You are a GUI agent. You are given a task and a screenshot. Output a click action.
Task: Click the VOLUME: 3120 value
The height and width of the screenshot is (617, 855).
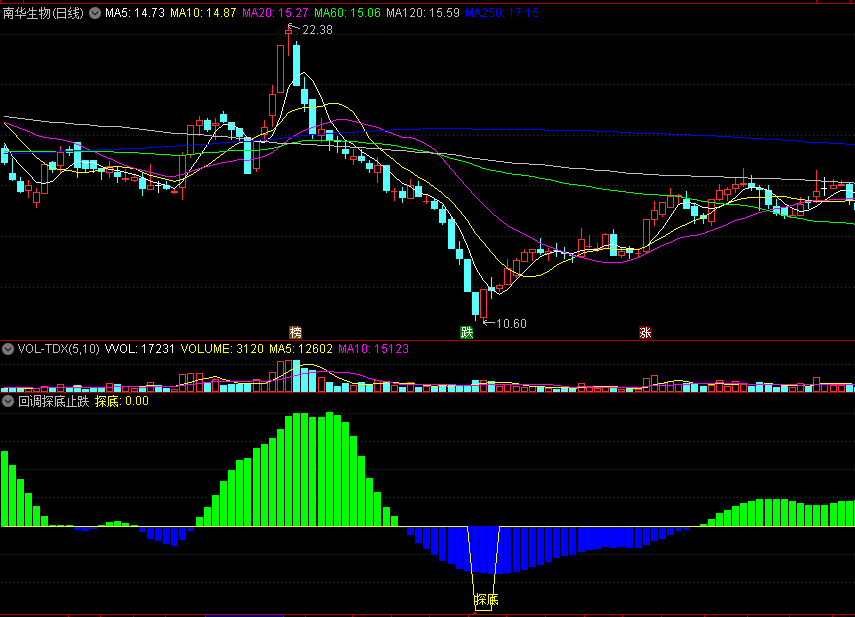coord(222,349)
